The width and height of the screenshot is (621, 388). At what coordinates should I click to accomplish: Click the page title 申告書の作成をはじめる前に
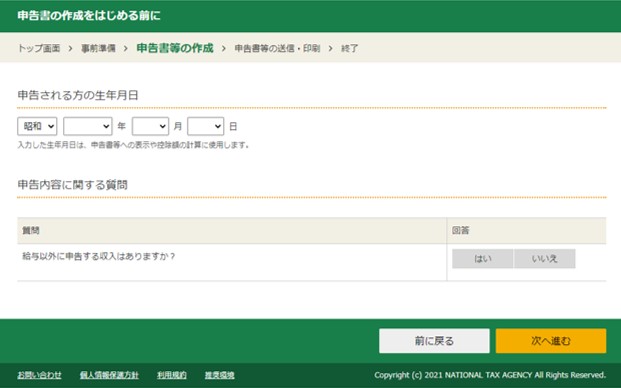coord(89,15)
